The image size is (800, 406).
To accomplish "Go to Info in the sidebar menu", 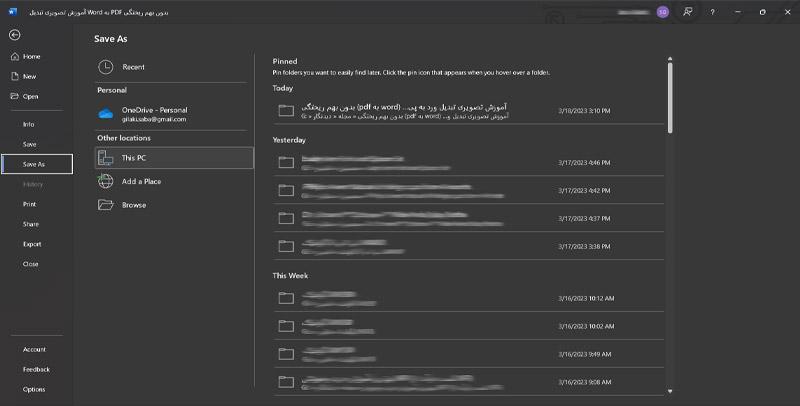I will (x=29, y=124).
